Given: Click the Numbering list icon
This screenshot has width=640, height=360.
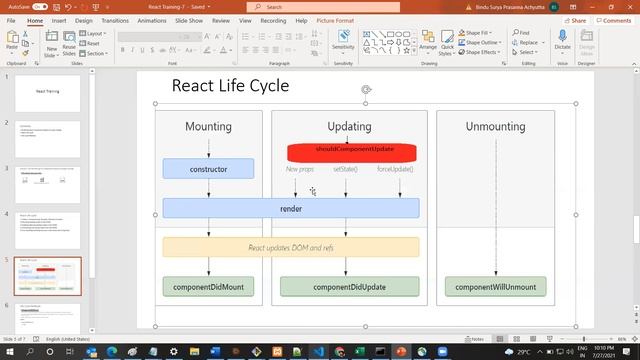Looking at the screenshot, I should pyautogui.click(x=262, y=37).
